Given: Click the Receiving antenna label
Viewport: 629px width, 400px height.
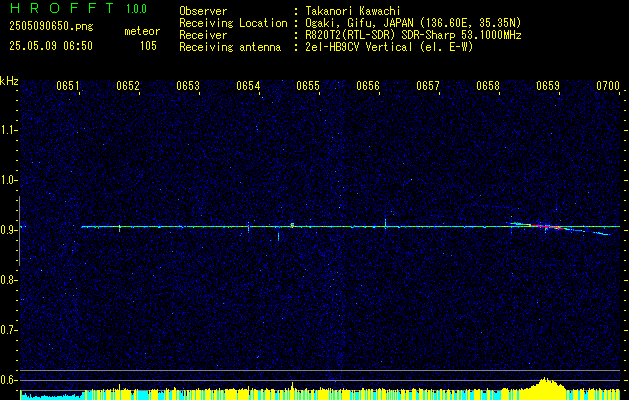Looking at the screenshot, I should pos(230,47).
